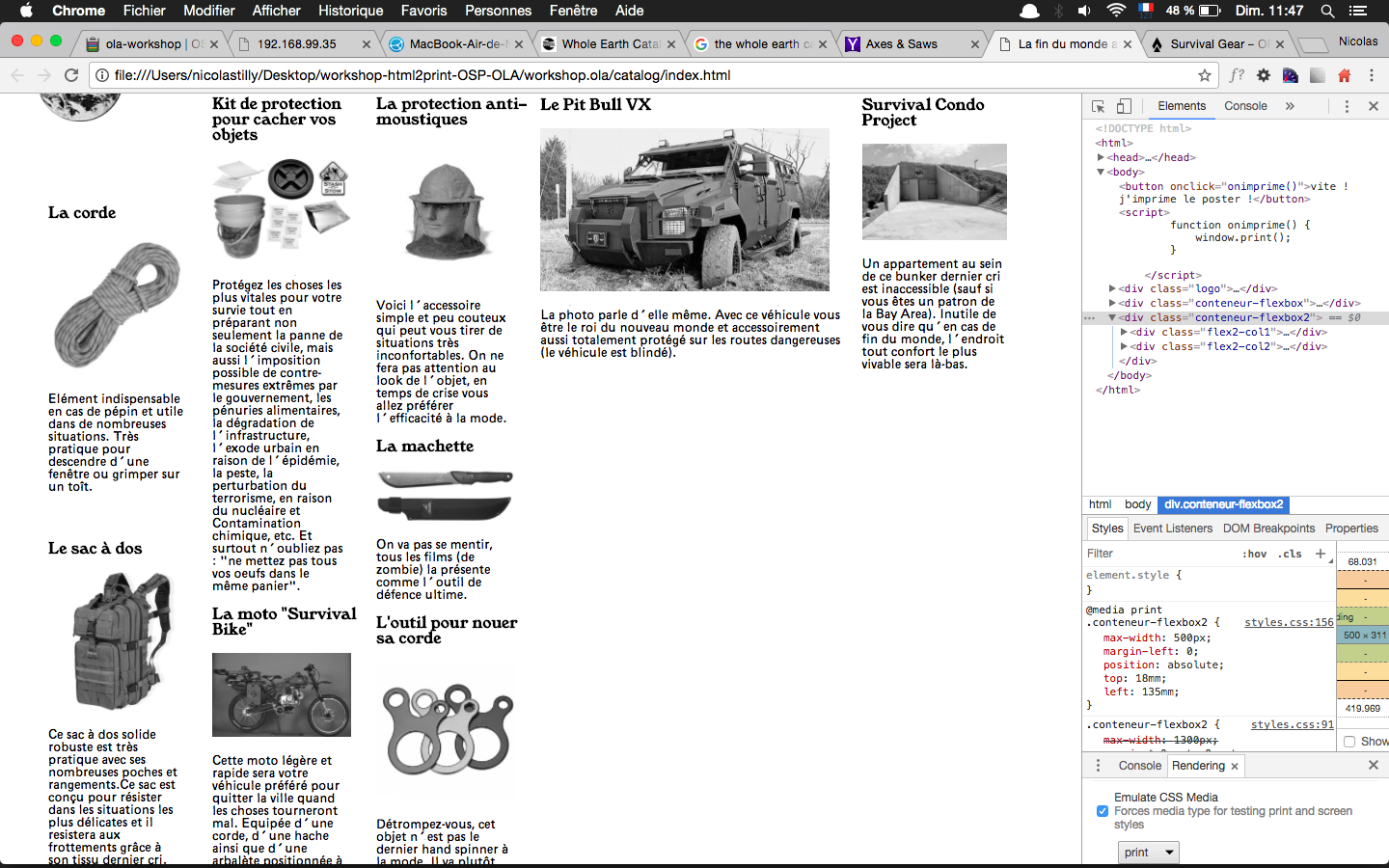
Task: Check the Show checkbox in Styles pane
Action: (x=1349, y=742)
